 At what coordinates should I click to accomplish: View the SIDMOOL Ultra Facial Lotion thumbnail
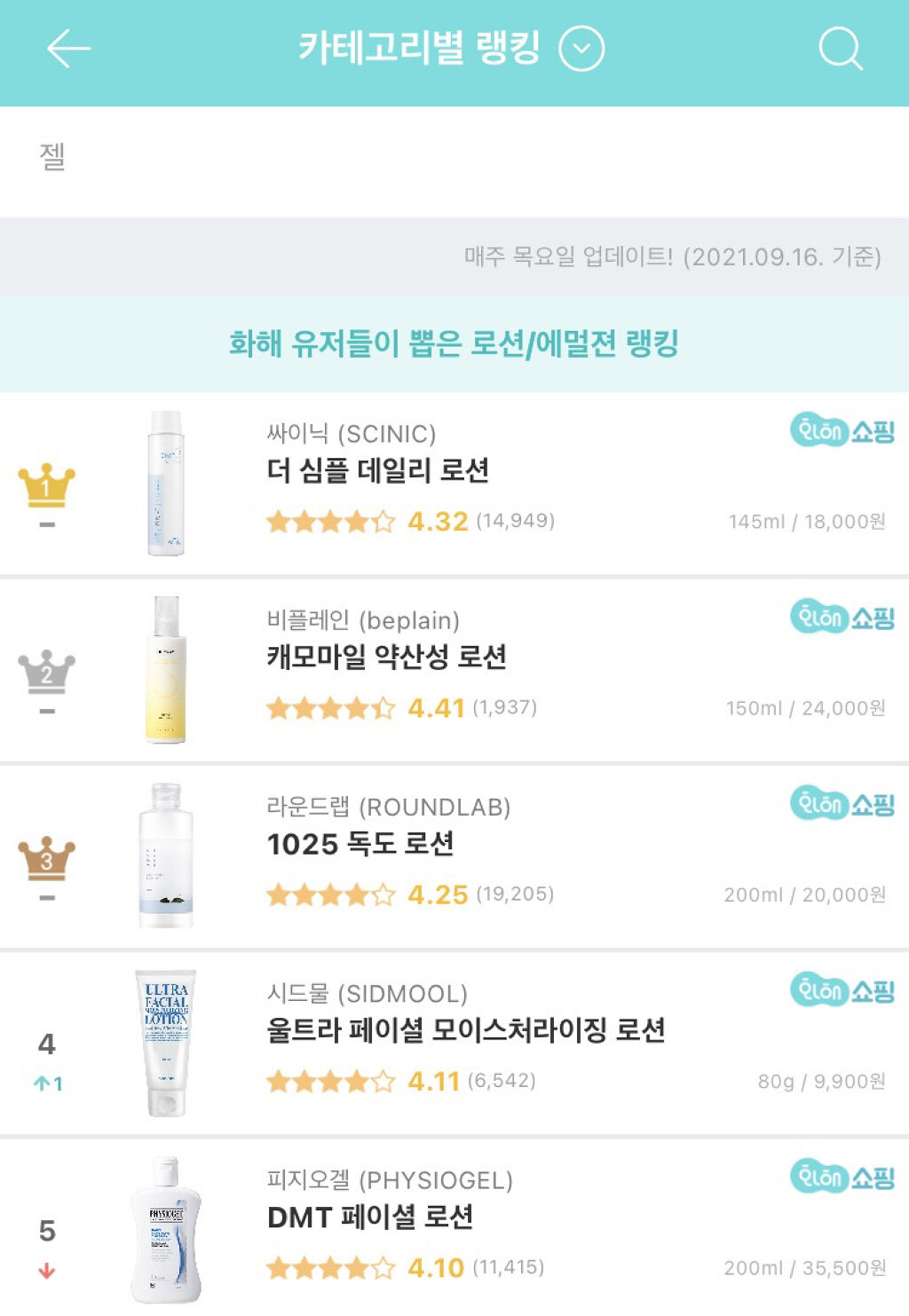click(x=166, y=1043)
